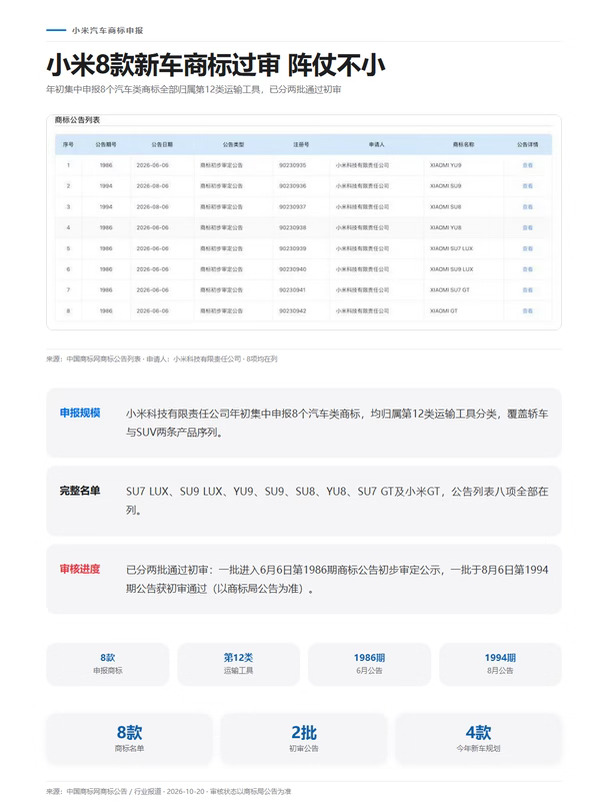The image size is (608, 812).
Task: Open the 查看 link for XIAOMI SU7 LUX
Action: 527,249
